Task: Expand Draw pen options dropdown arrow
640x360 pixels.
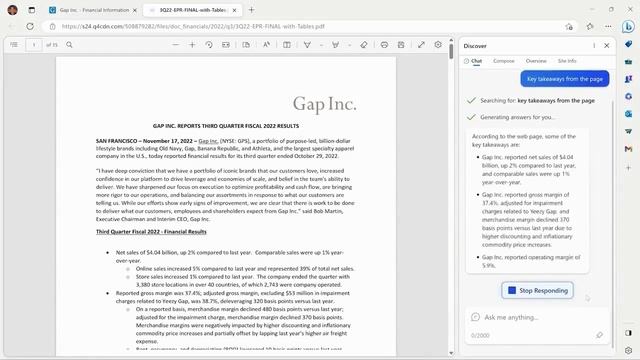Action: tap(321, 45)
